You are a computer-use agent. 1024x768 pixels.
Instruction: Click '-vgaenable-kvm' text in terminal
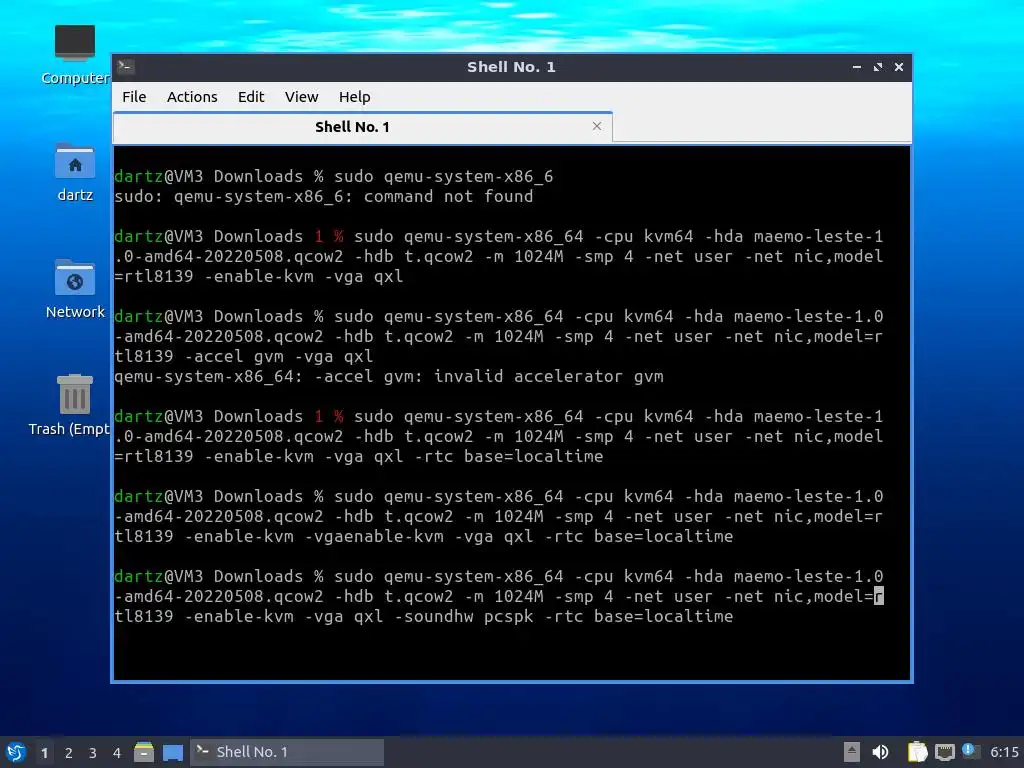coord(374,537)
